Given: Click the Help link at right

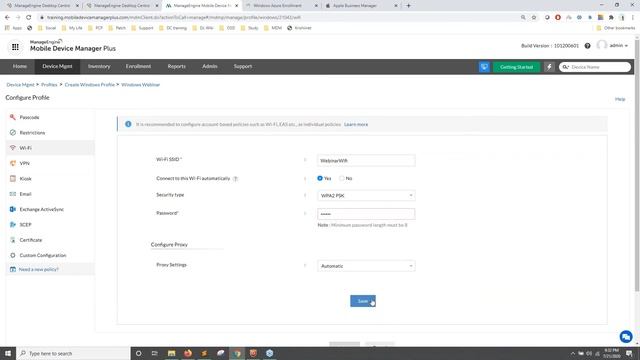Looking at the screenshot, I should pyautogui.click(x=620, y=99).
